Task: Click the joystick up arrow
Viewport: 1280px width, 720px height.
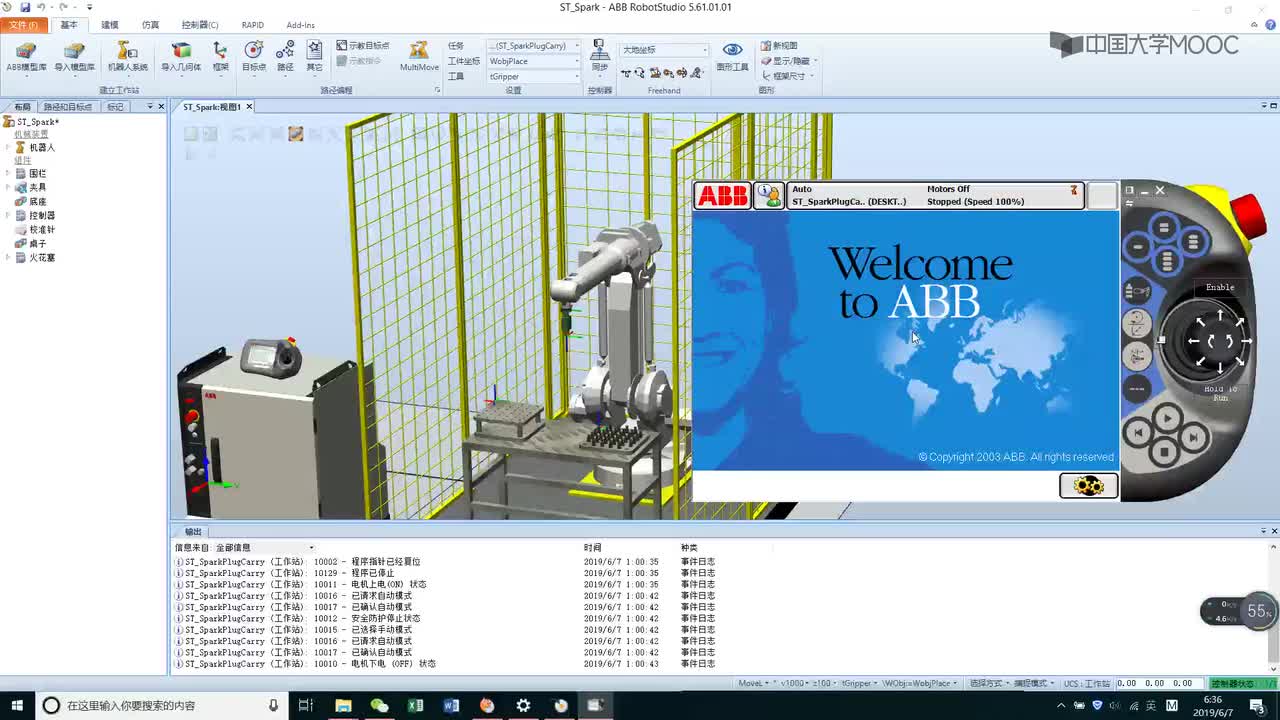Action: pyautogui.click(x=1220, y=317)
